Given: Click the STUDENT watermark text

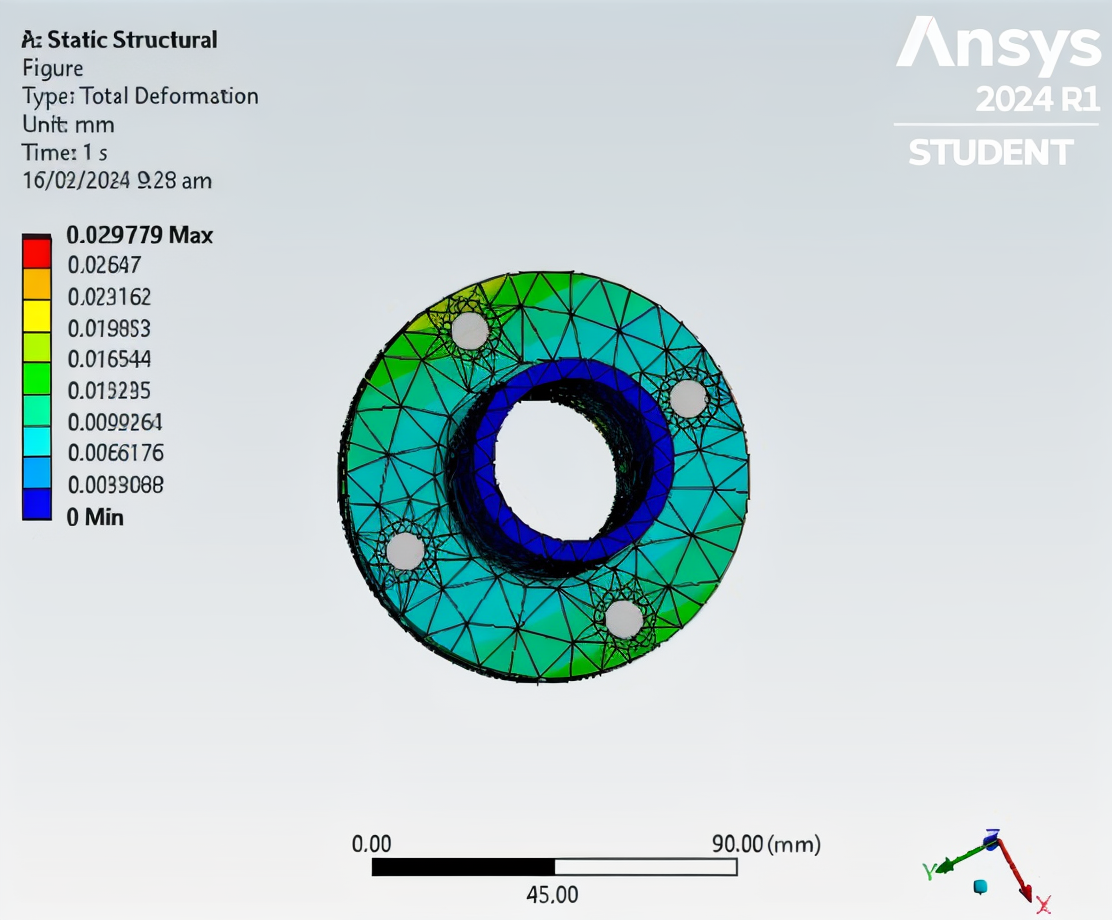Looking at the screenshot, I should coord(990,153).
